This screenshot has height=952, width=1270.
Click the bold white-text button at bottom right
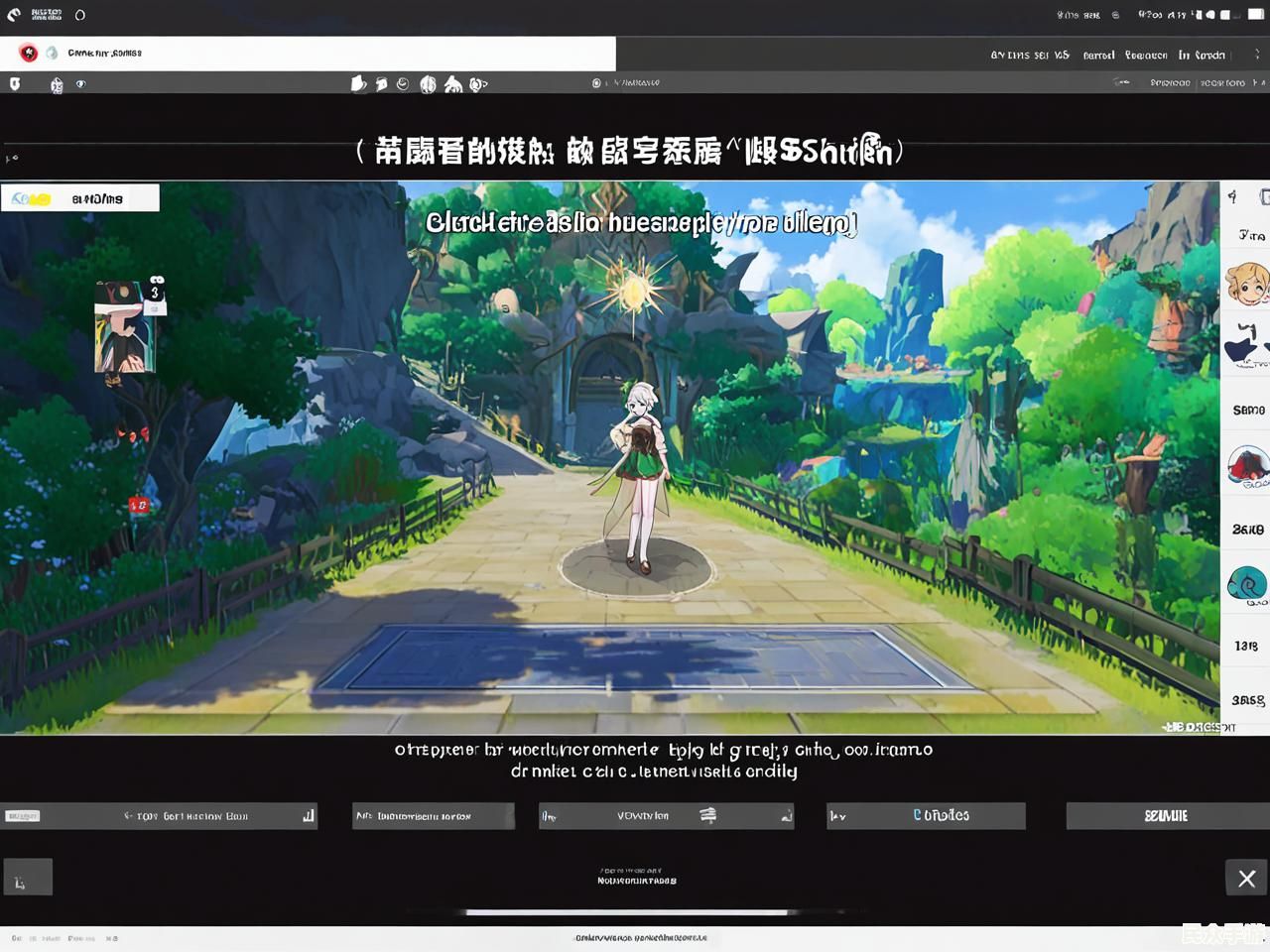1166,815
